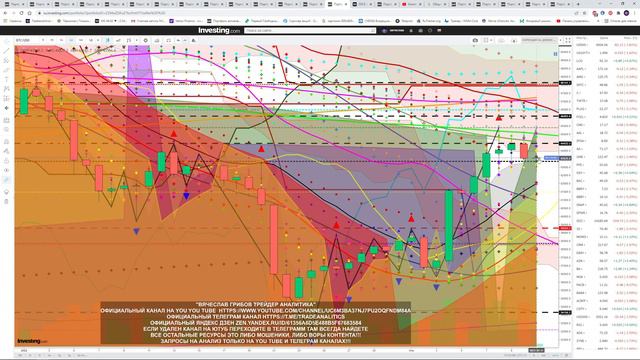Select the text annotation tool

7,80
